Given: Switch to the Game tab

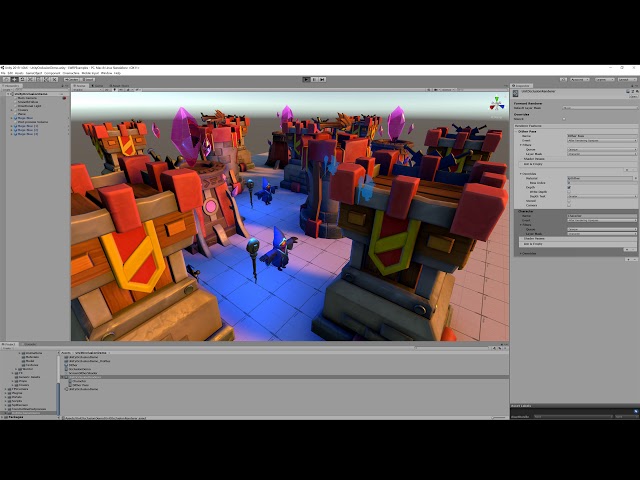Looking at the screenshot, I should tap(97, 86).
